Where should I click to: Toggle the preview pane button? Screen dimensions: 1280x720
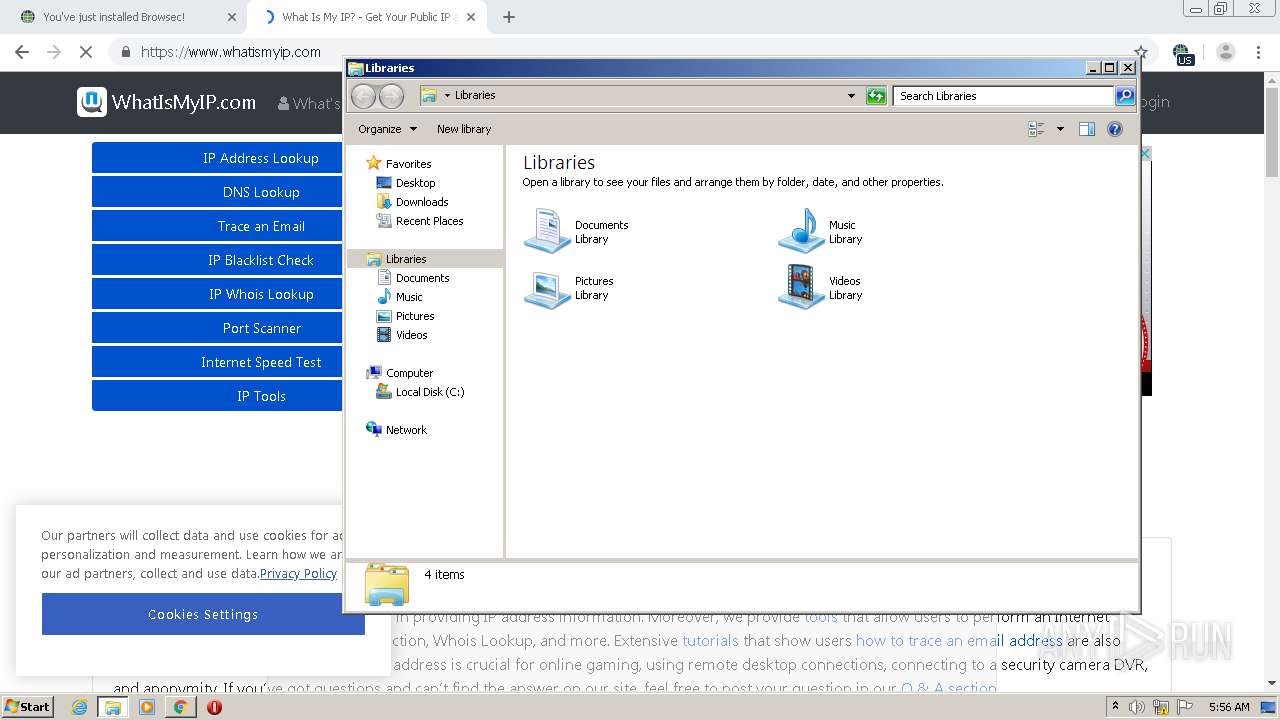click(1087, 129)
